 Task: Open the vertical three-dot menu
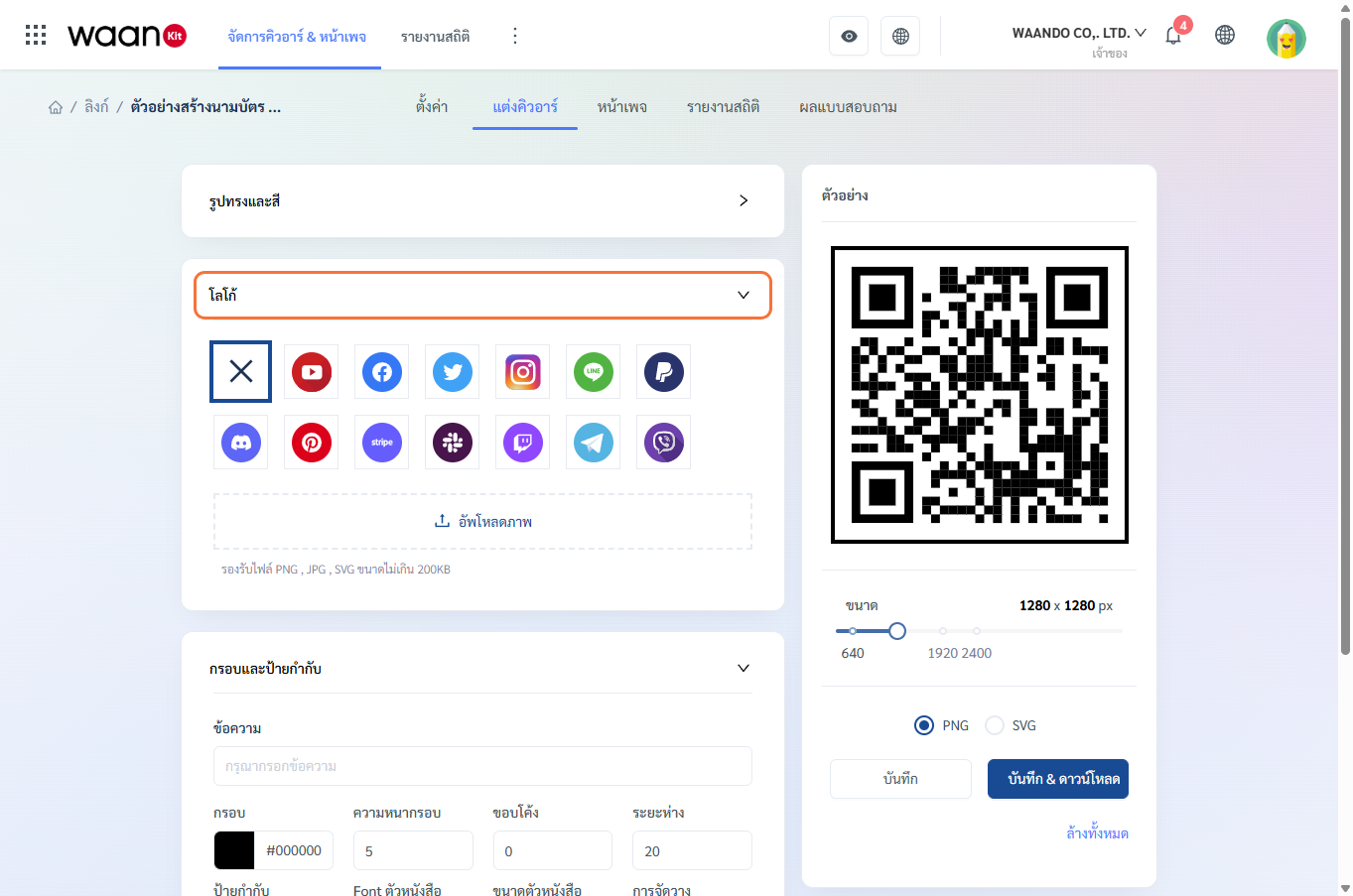[x=514, y=36]
